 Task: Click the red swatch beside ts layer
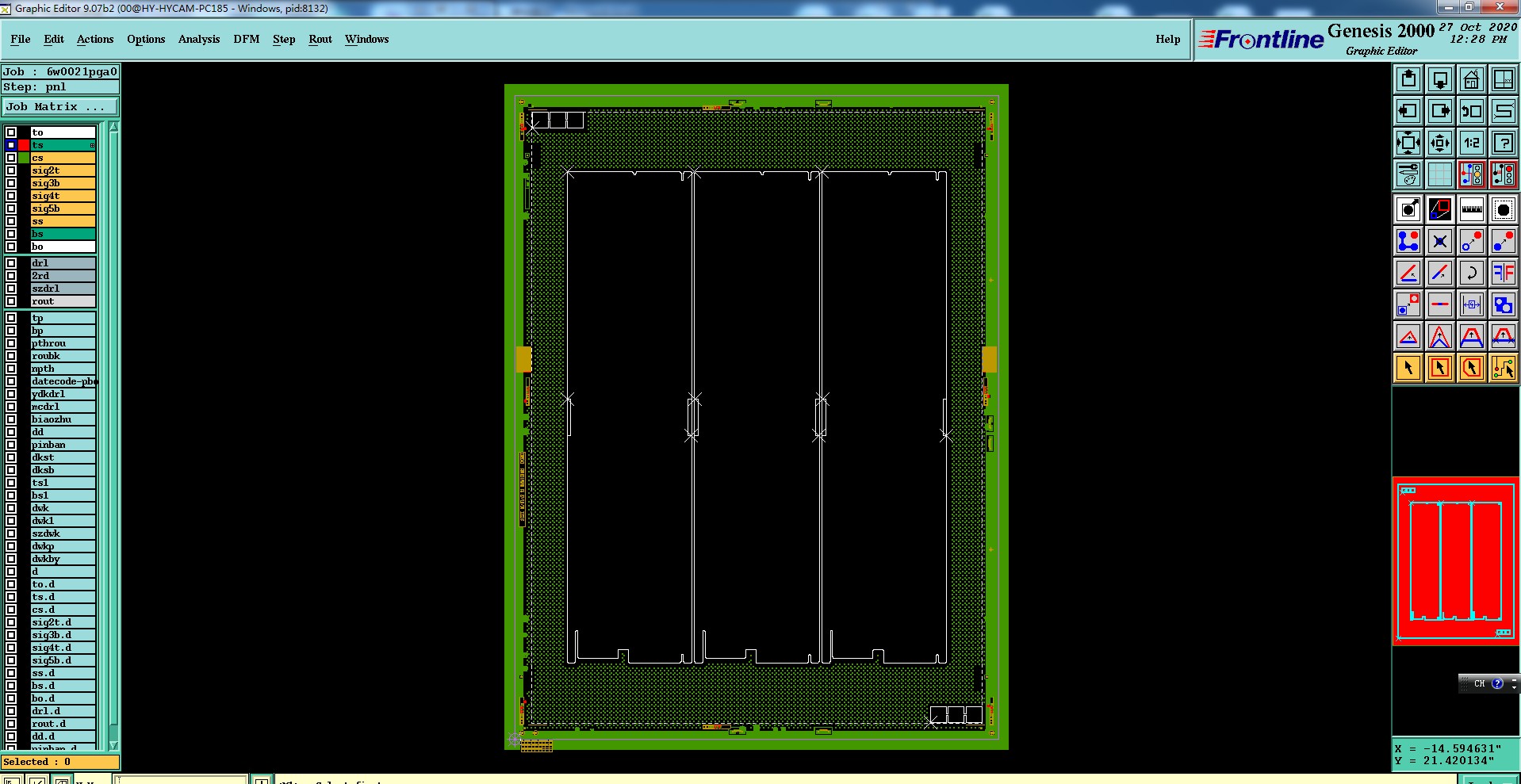[x=24, y=145]
